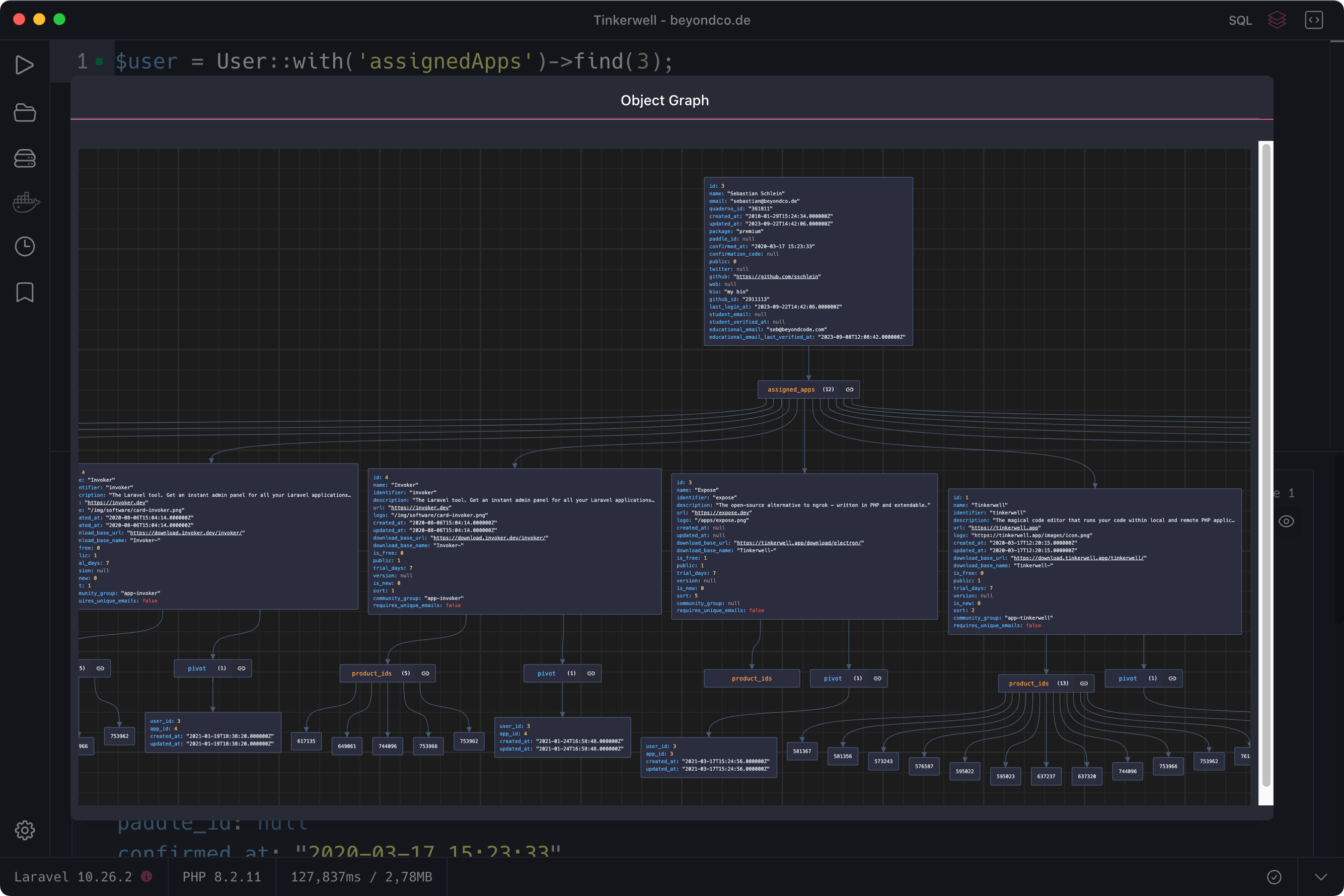
Task: Click the Laravel version info icon
Action: tap(147, 876)
